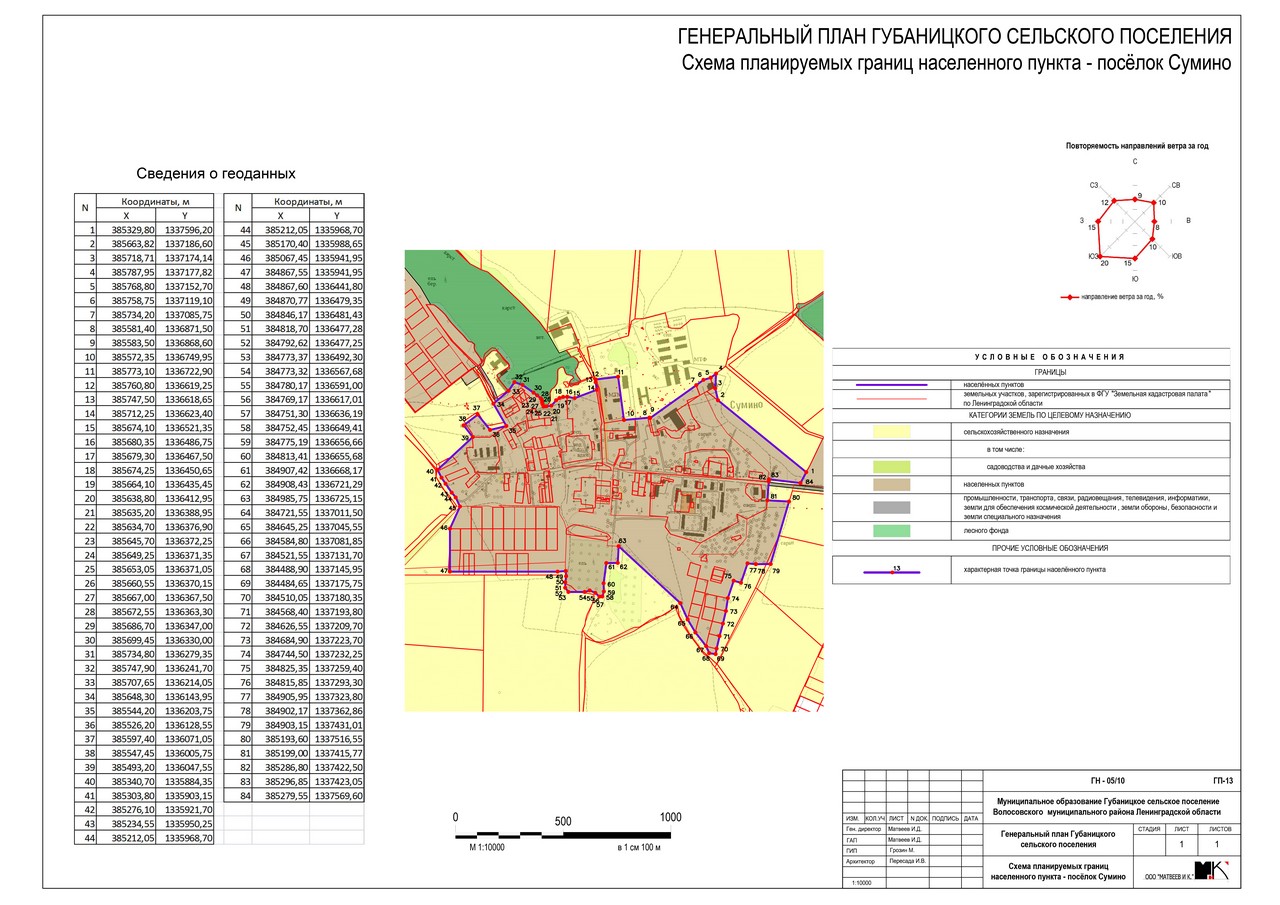Click the '1000' mark above the scale bar
This screenshot has height=905, width=1280.
tap(670, 817)
